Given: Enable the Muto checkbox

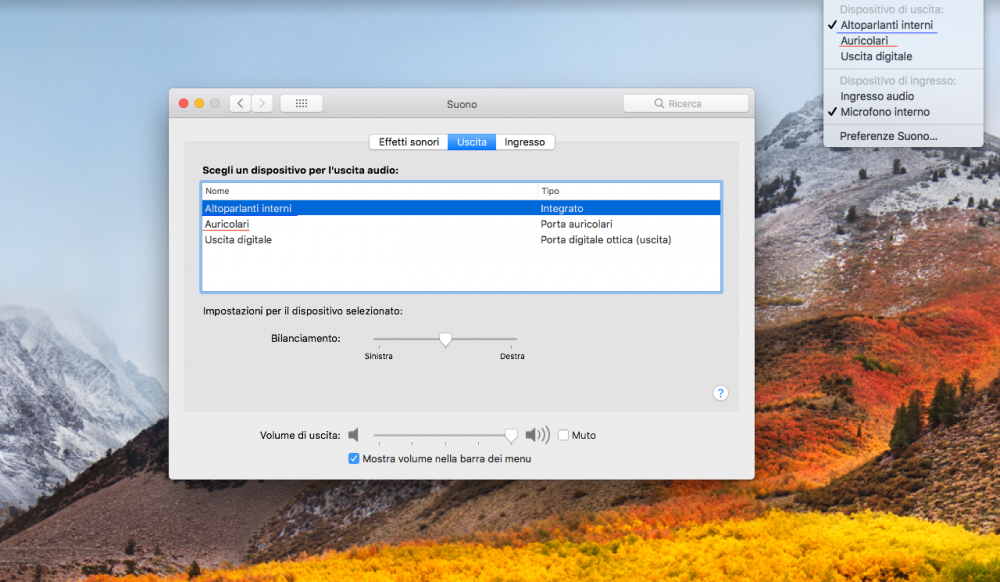Looking at the screenshot, I should coord(563,435).
